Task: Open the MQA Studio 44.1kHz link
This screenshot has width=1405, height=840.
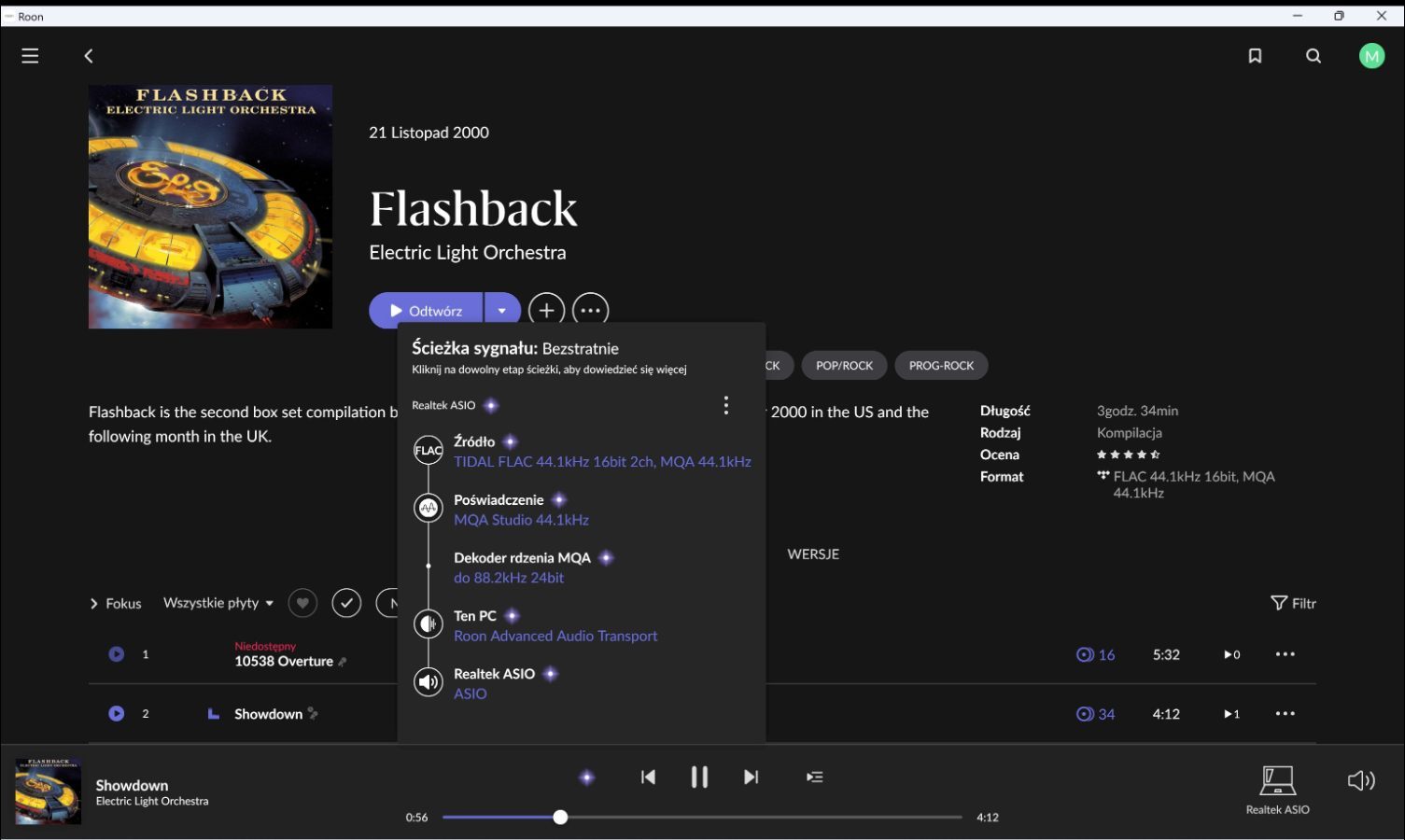Action: 521,520
